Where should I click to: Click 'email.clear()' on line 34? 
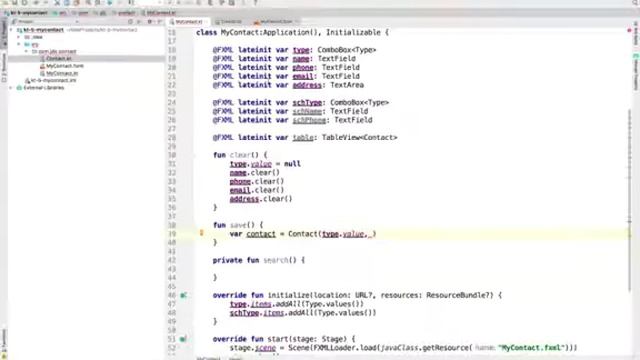[257, 190]
